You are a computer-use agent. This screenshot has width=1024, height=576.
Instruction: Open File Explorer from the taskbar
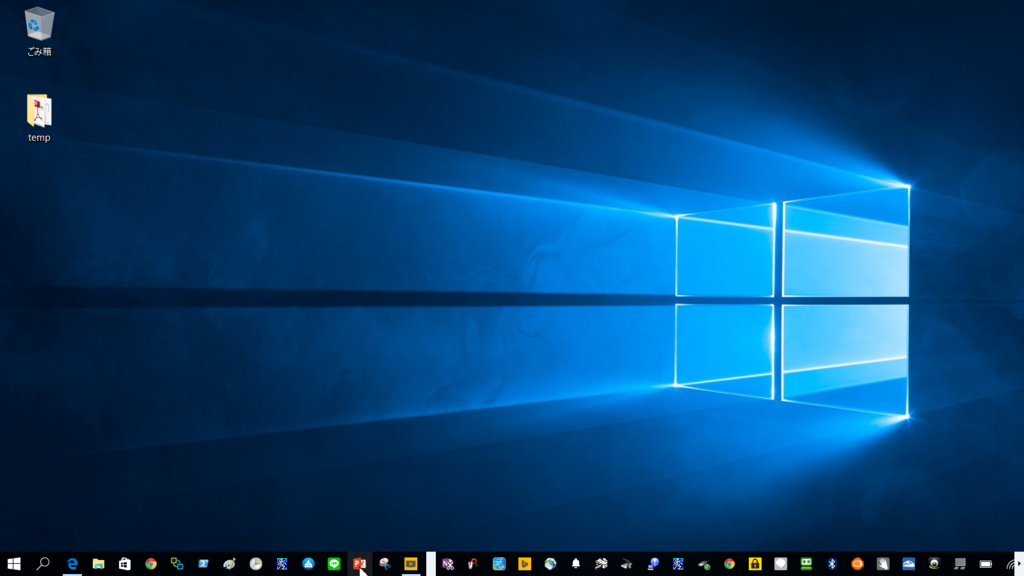pyautogui.click(x=98, y=564)
